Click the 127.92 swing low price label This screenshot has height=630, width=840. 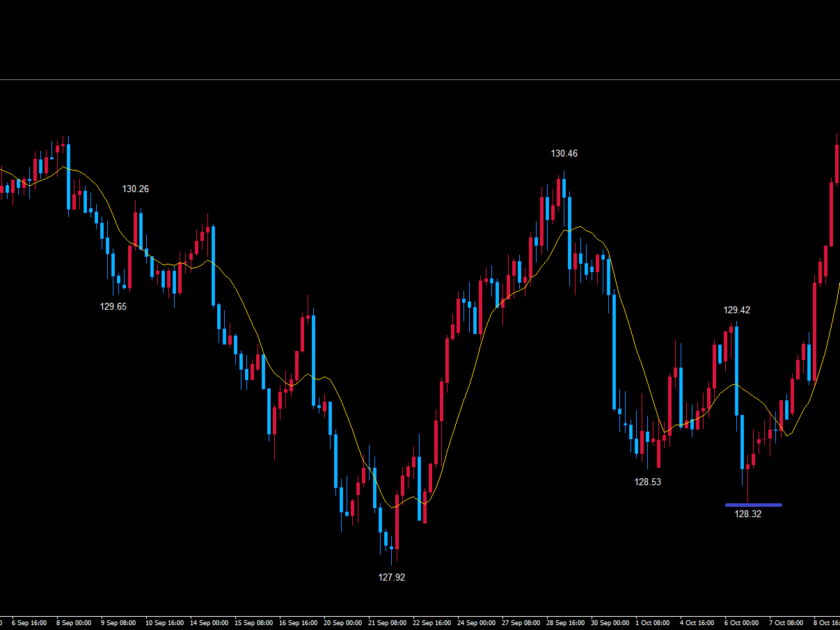click(x=391, y=577)
